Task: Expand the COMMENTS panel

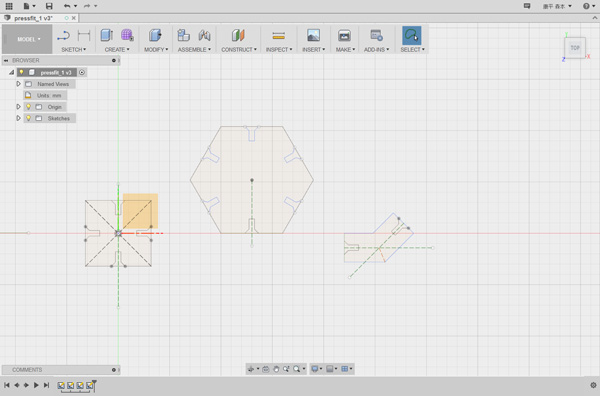Action: coord(114,370)
